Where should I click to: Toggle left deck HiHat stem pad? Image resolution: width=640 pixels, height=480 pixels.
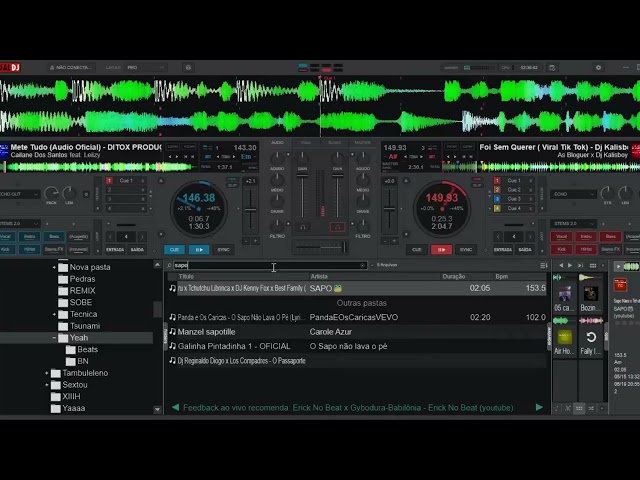29,249
